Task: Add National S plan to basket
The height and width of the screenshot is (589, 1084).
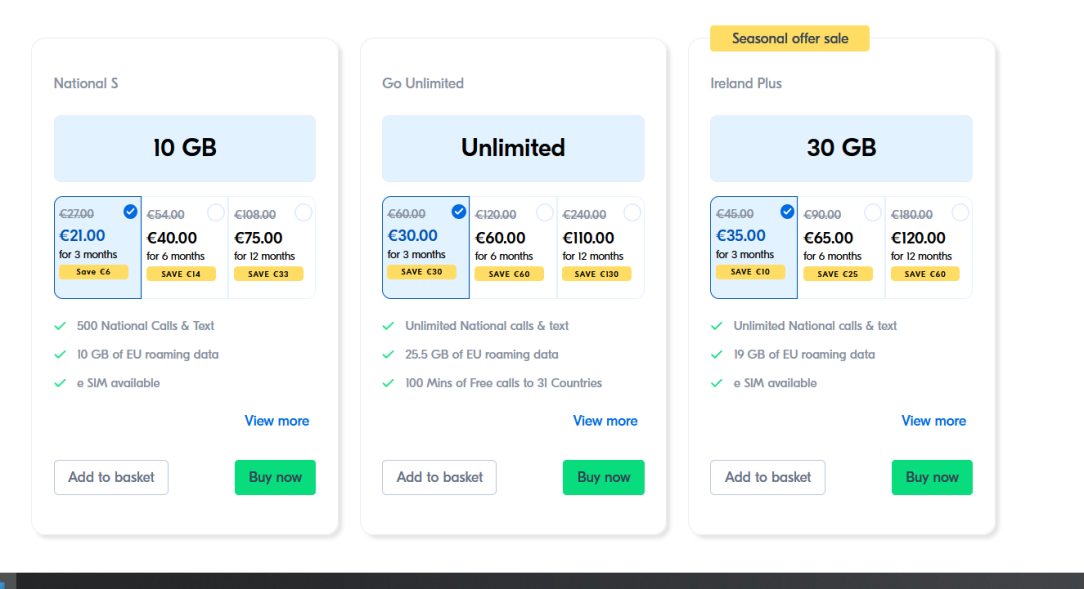Action: (111, 477)
